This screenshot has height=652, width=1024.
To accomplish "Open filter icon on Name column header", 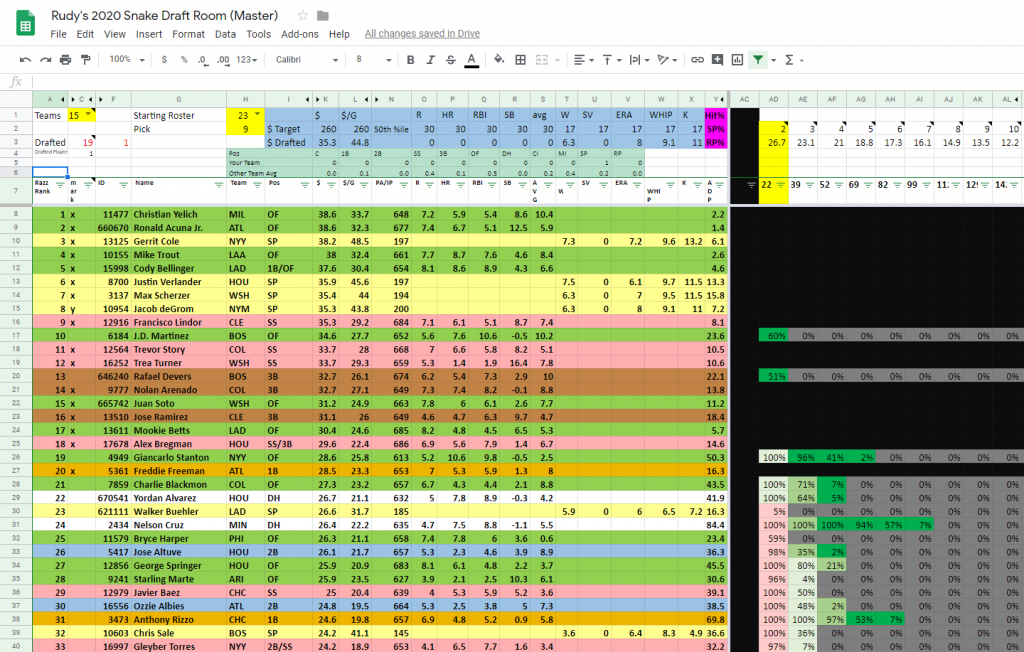I will pyautogui.click(x=219, y=185).
